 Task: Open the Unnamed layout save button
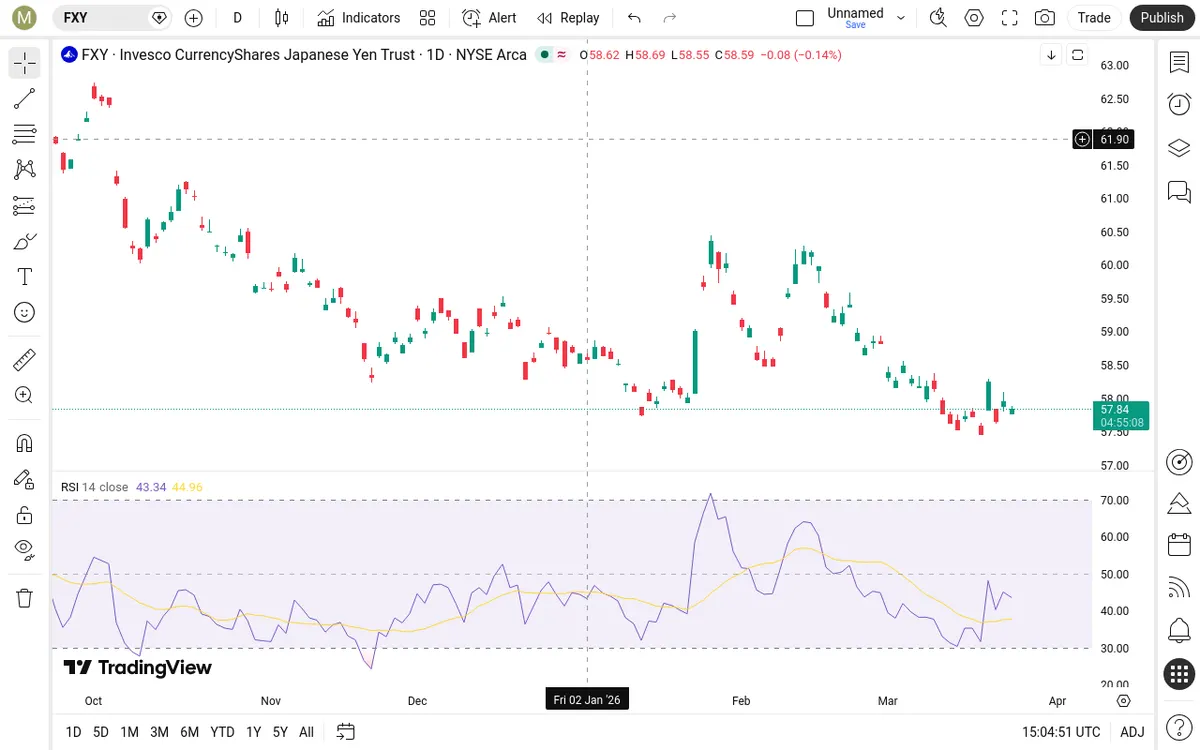(x=855, y=17)
